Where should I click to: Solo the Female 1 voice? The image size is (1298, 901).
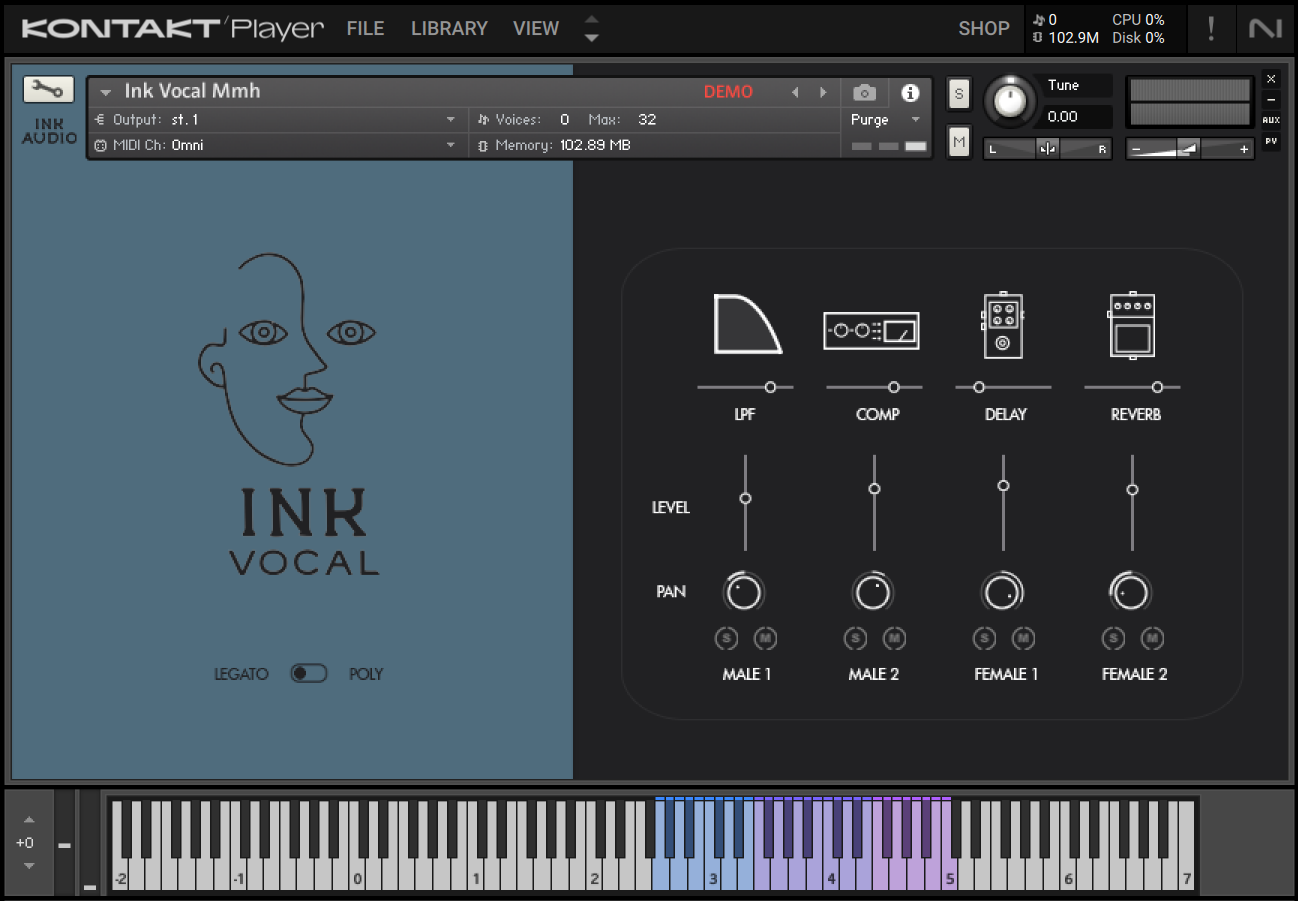(x=984, y=638)
